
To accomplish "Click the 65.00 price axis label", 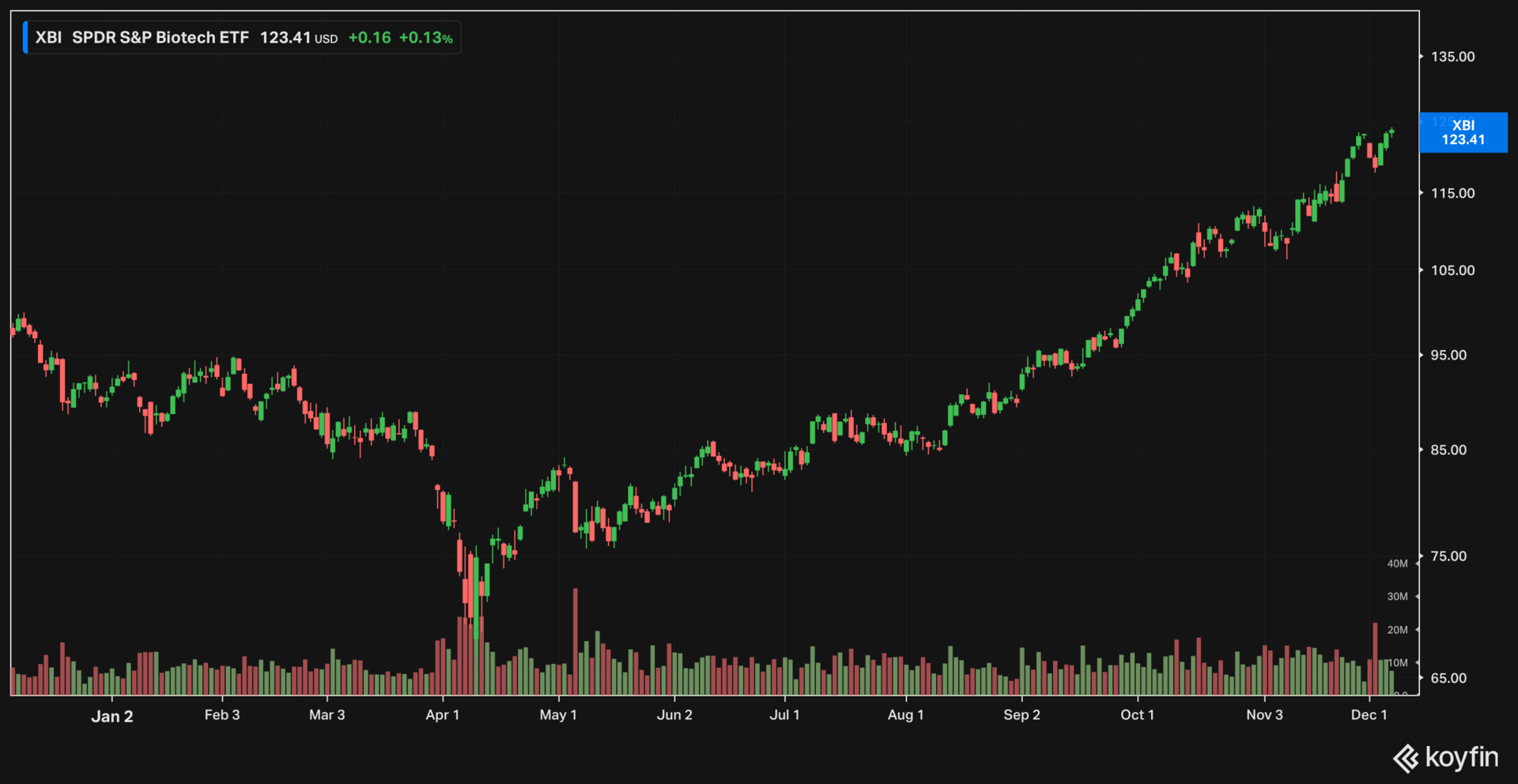I will 1448,678.
